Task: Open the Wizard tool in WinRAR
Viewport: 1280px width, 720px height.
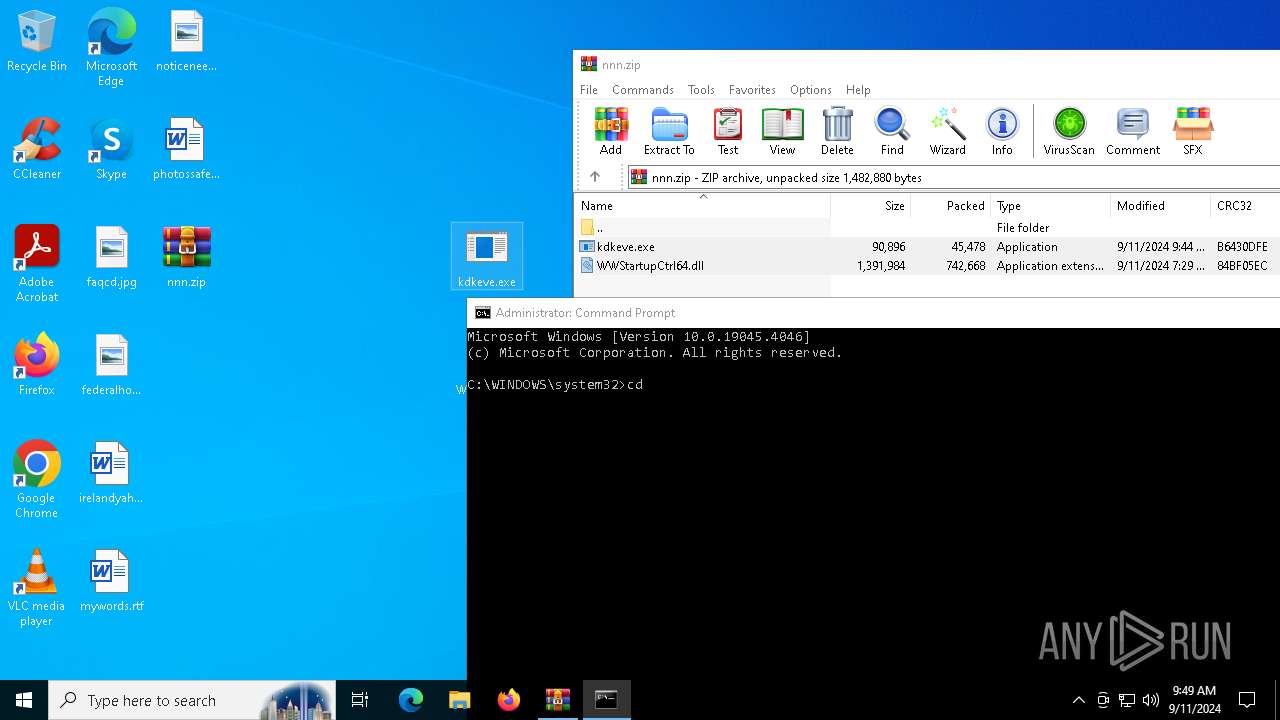Action: [x=947, y=131]
